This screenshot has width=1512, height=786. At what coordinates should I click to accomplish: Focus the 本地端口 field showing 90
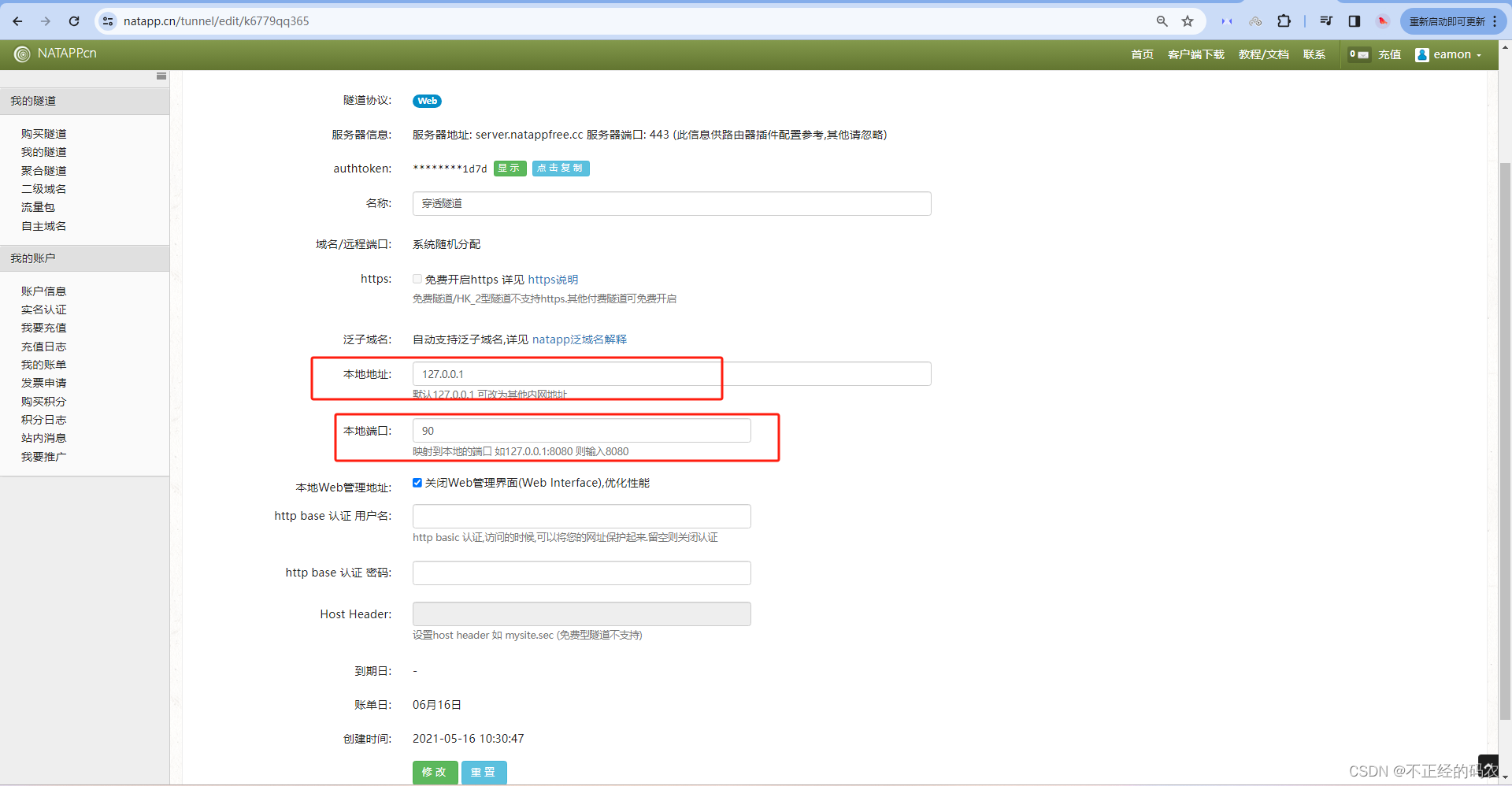[x=581, y=431]
